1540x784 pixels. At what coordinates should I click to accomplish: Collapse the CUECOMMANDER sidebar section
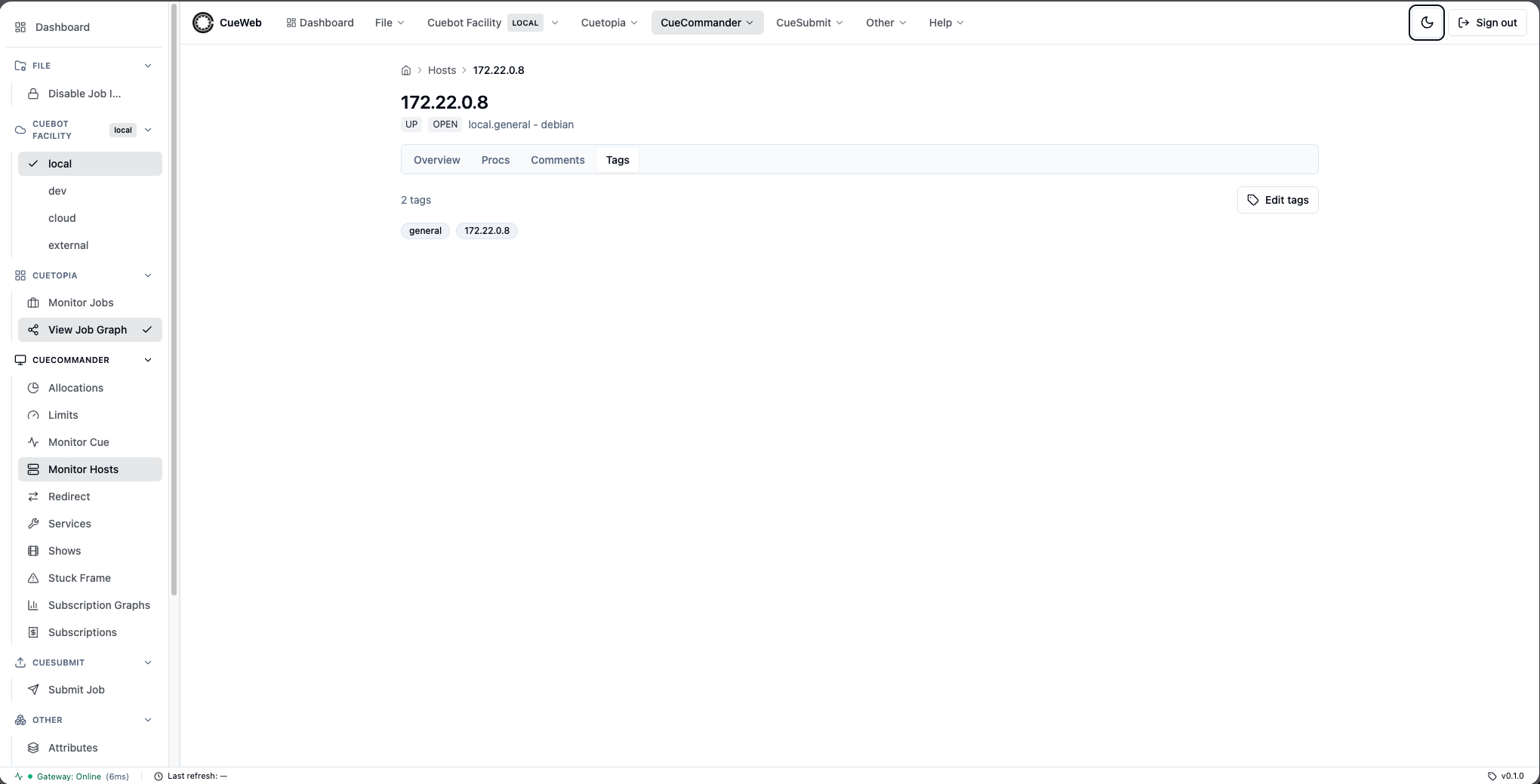tap(148, 360)
